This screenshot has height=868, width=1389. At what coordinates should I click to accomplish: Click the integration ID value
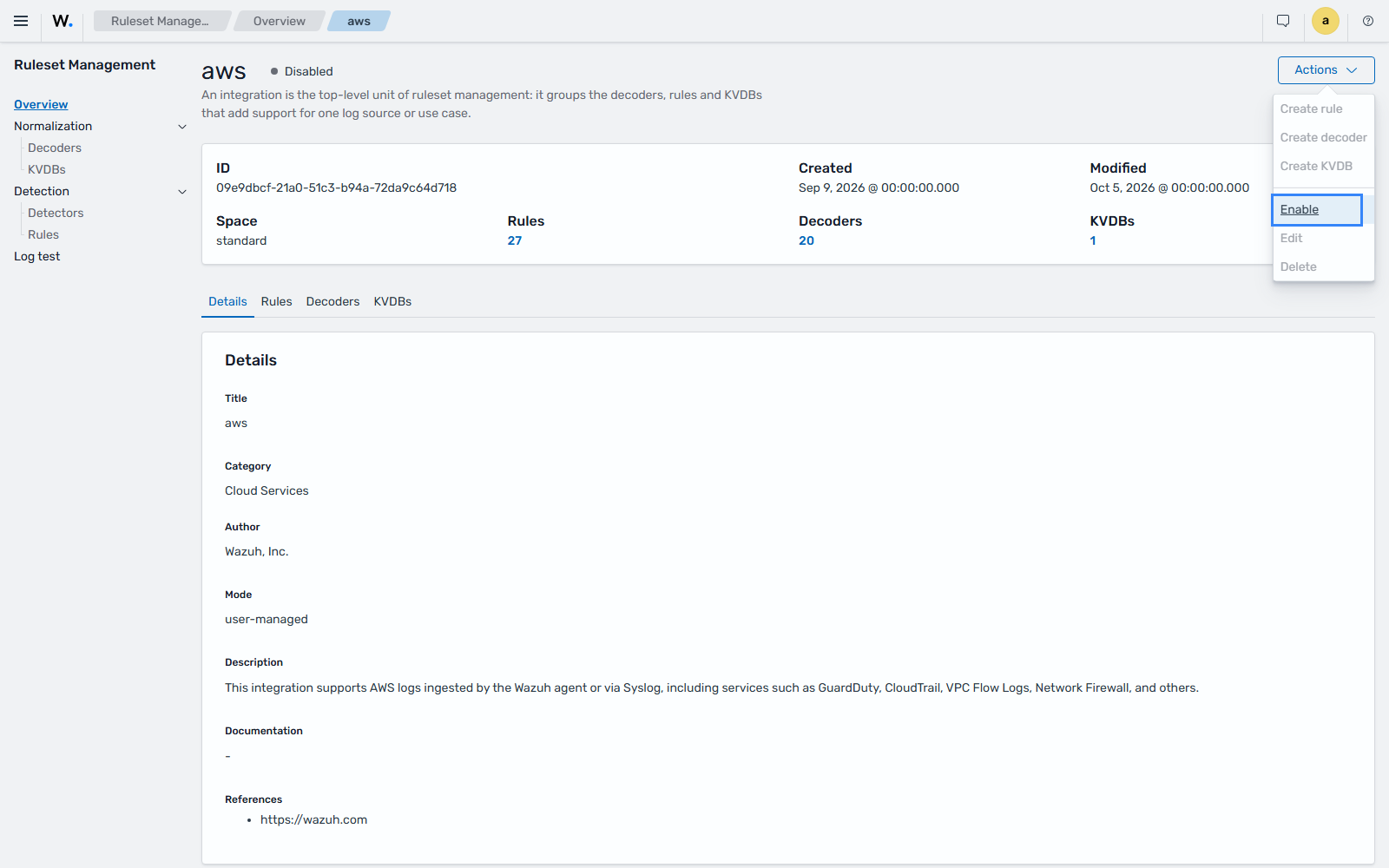tap(336, 187)
